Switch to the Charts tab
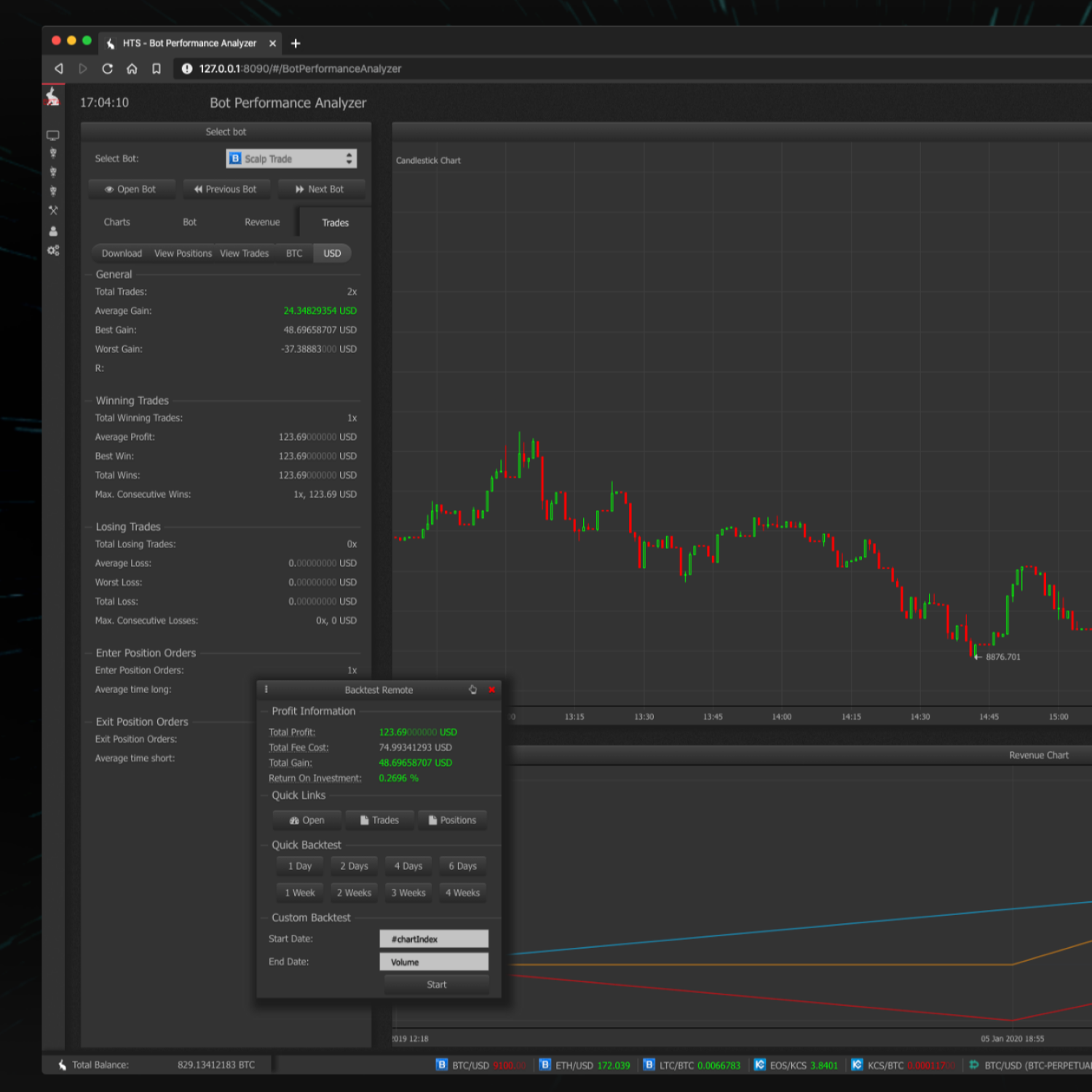Image resolution: width=1092 pixels, height=1092 pixels. pos(116,222)
